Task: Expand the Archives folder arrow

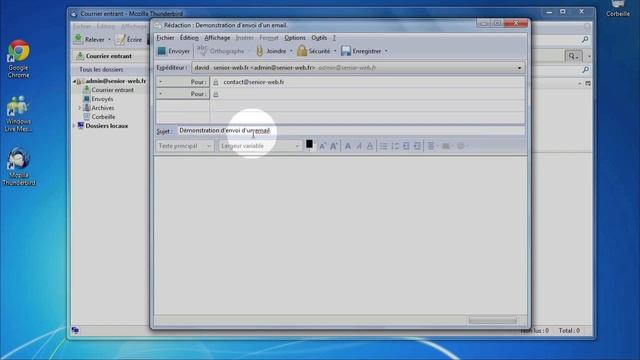Action: click(x=80, y=108)
